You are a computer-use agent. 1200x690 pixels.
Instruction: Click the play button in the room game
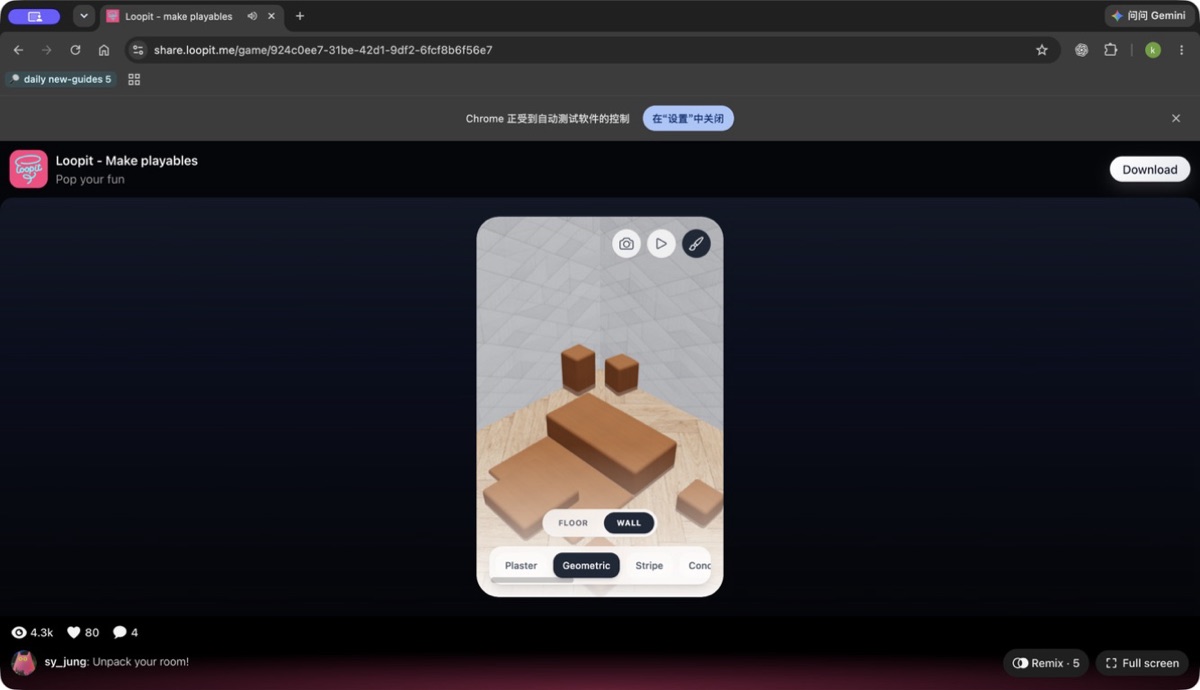click(x=661, y=244)
